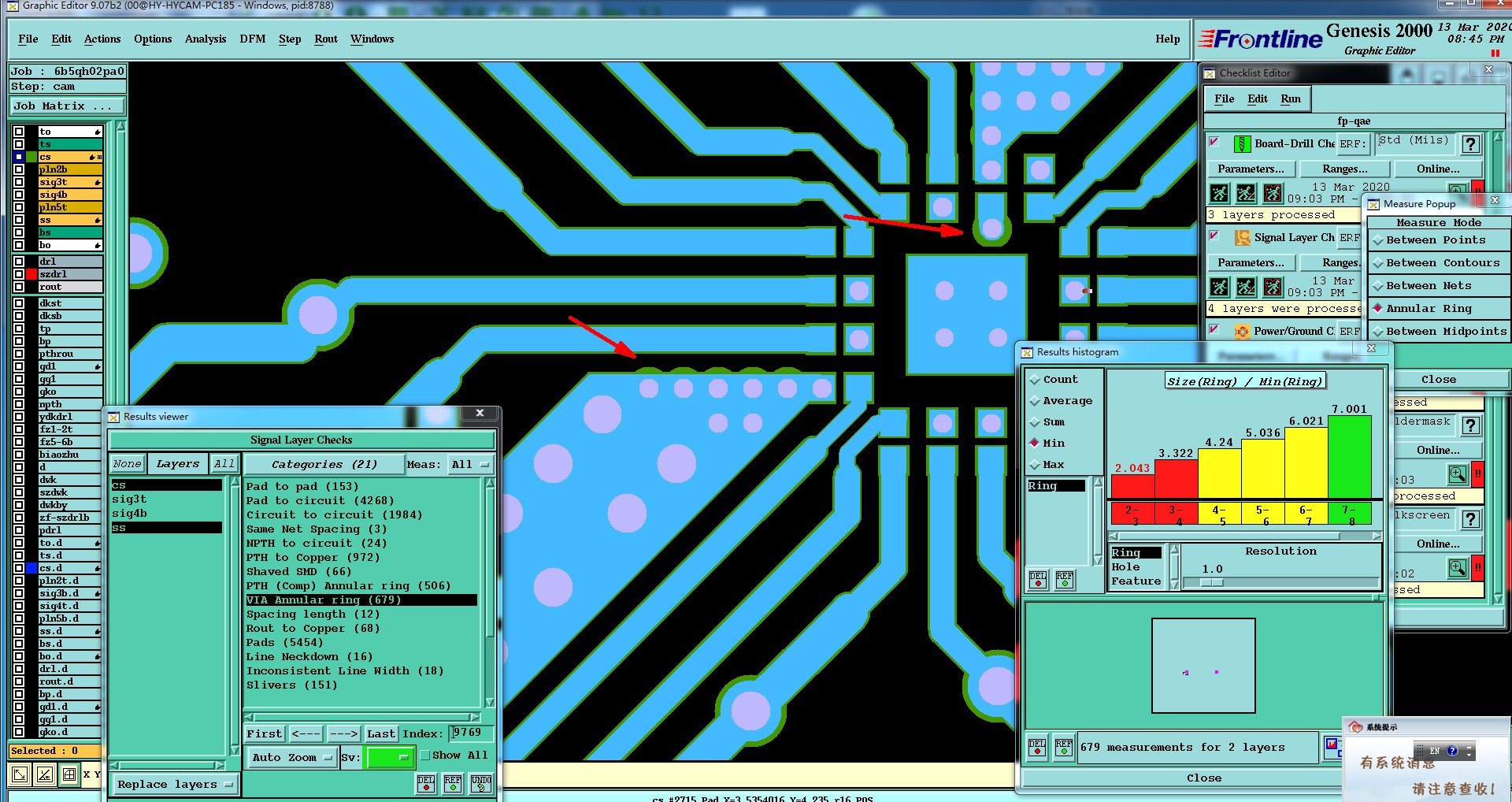1512x802 pixels.
Task: Click the Power/Ground Check gear icon
Action: 1242,332
